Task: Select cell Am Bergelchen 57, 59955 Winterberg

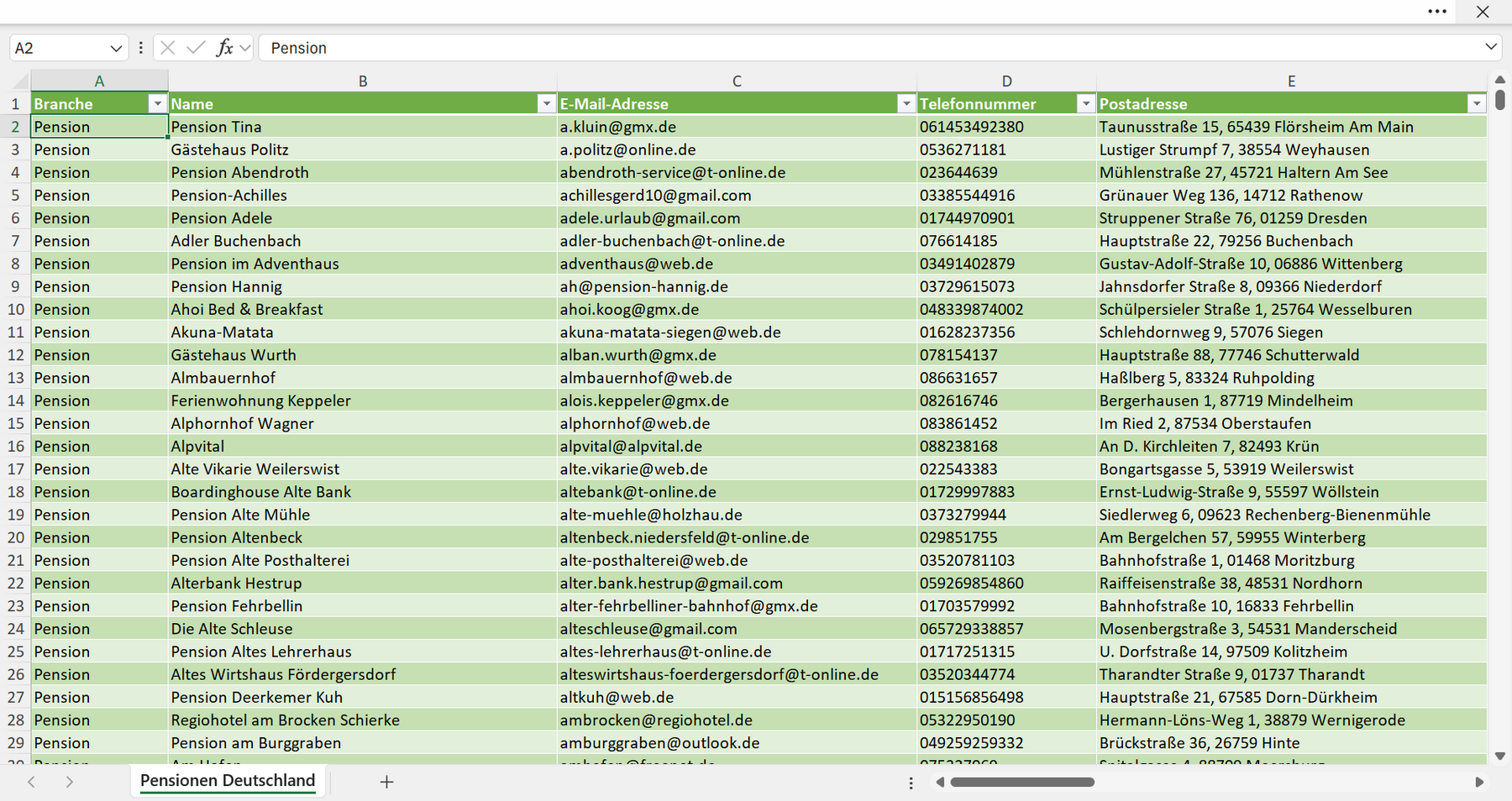Action: [x=1291, y=537]
